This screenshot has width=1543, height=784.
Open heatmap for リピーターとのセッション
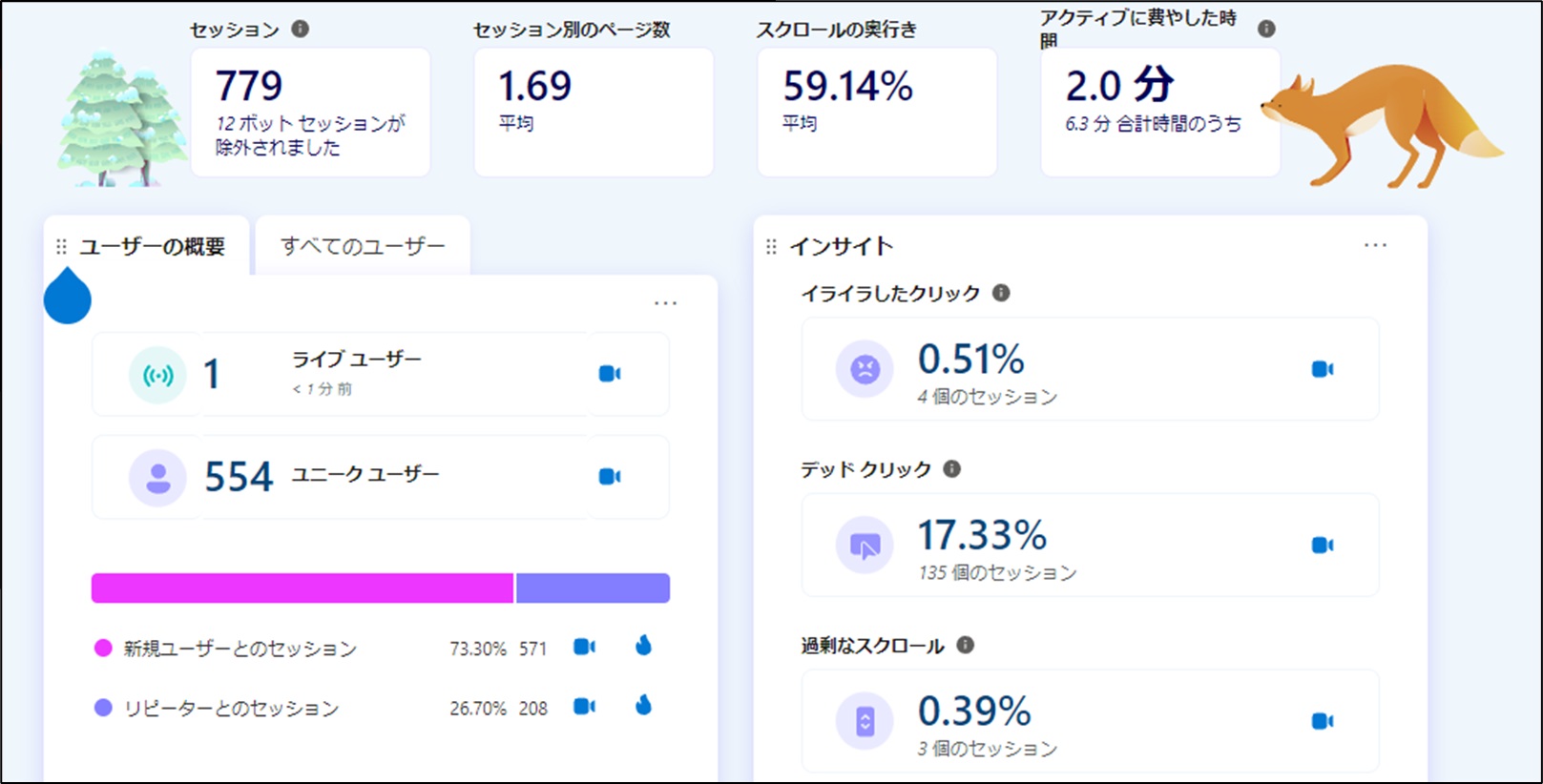(x=643, y=706)
